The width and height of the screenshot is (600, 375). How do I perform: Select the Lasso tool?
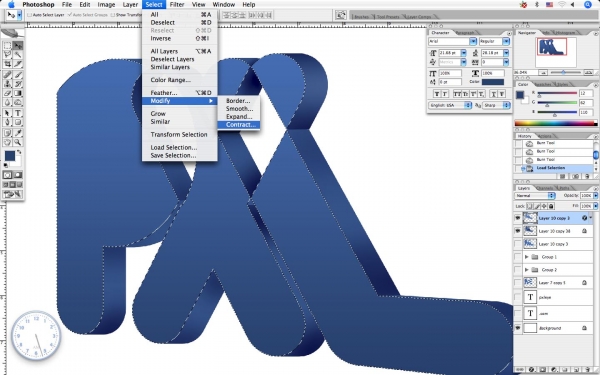[x=7, y=55]
